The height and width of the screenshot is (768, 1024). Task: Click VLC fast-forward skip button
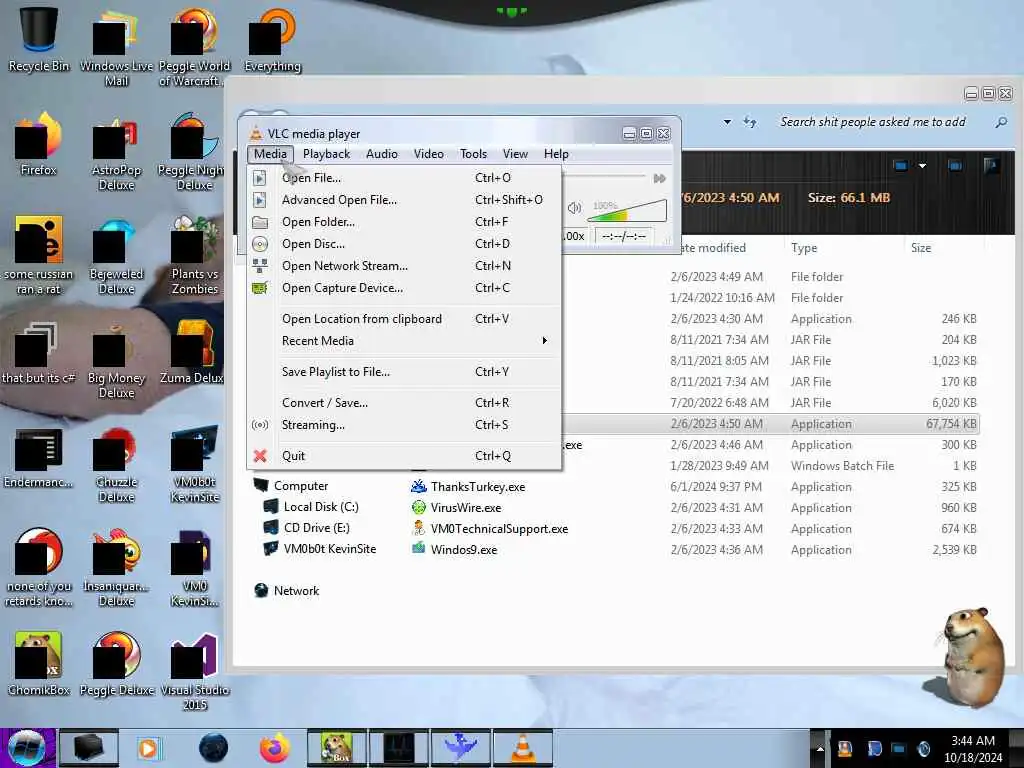coord(660,178)
